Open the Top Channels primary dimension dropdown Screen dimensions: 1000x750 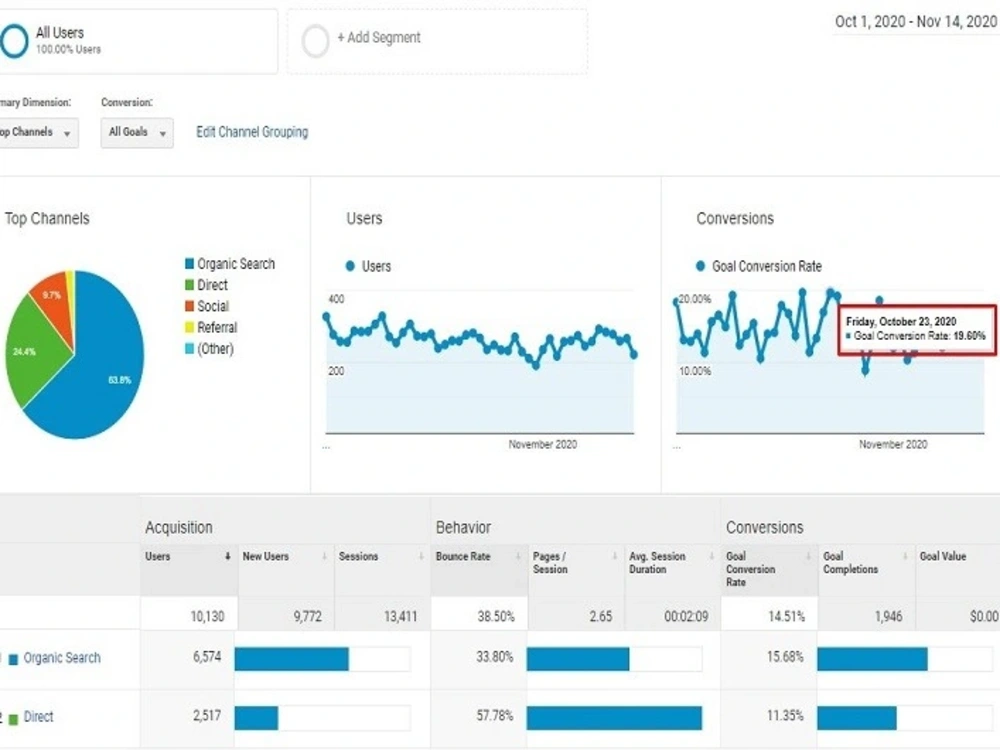click(37, 133)
